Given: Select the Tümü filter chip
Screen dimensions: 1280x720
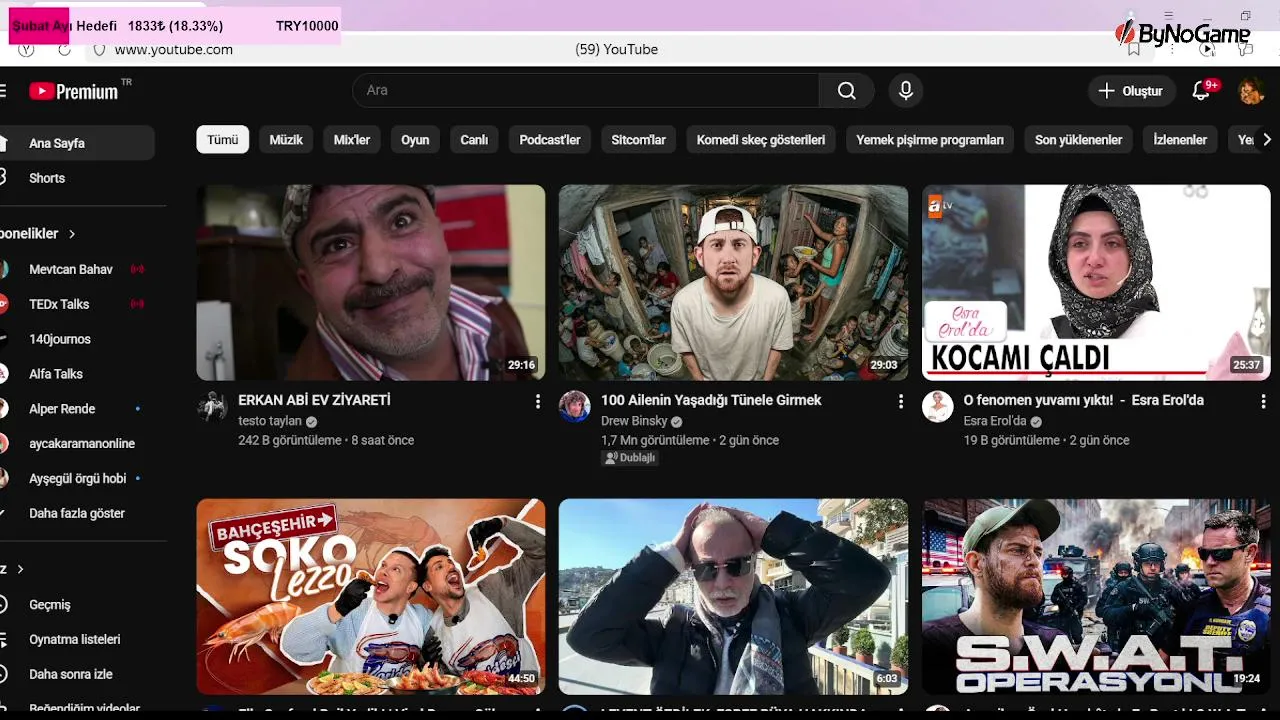Looking at the screenshot, I should (x=222, y=140).
